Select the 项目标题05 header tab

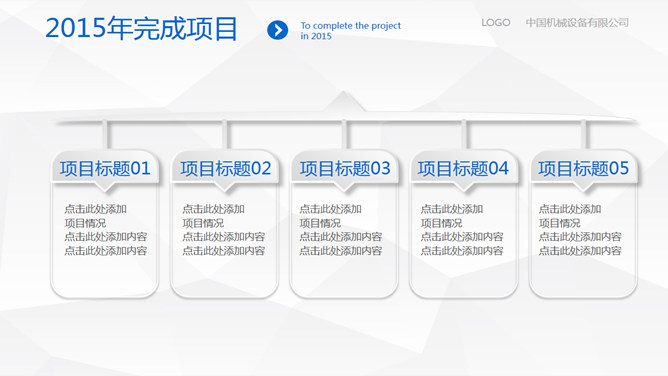[x=583, y=169]
